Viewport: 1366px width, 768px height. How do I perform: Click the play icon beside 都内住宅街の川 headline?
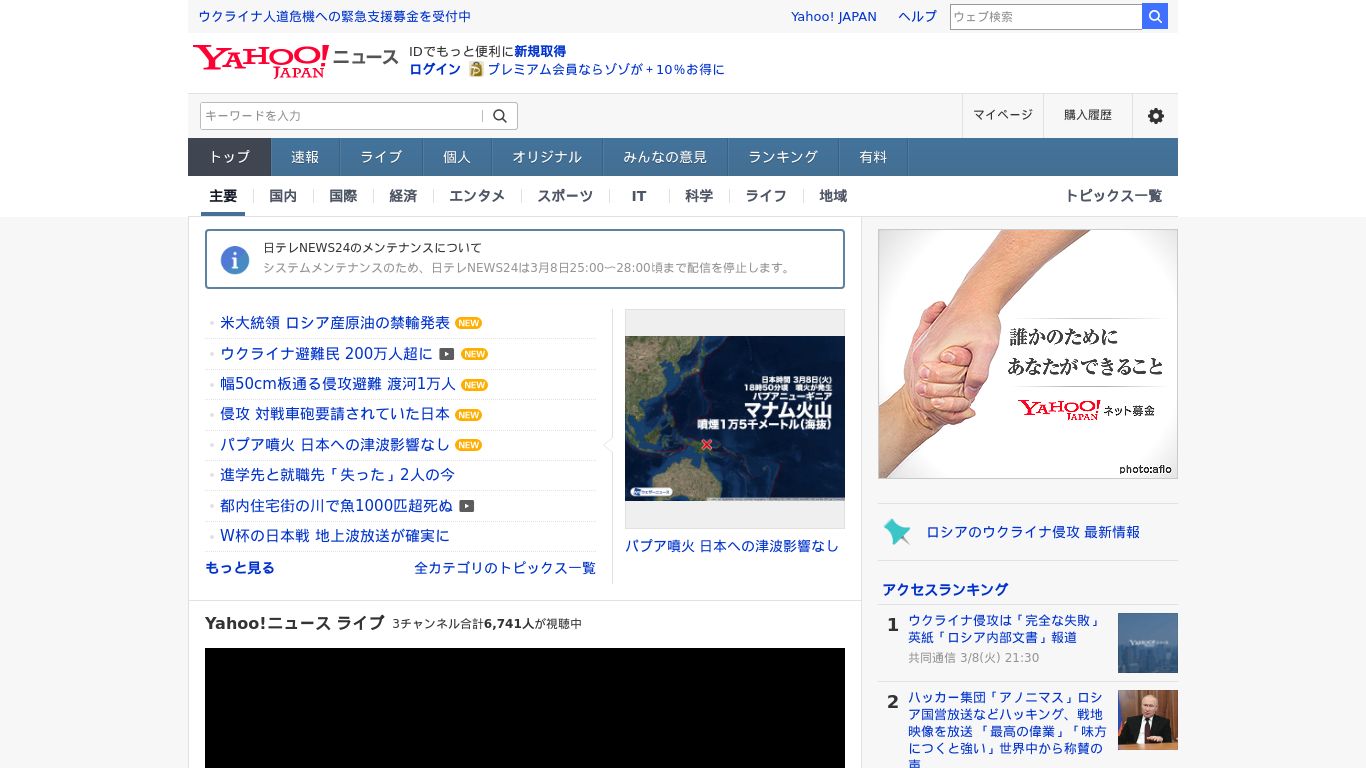click(x=466, y=506)
